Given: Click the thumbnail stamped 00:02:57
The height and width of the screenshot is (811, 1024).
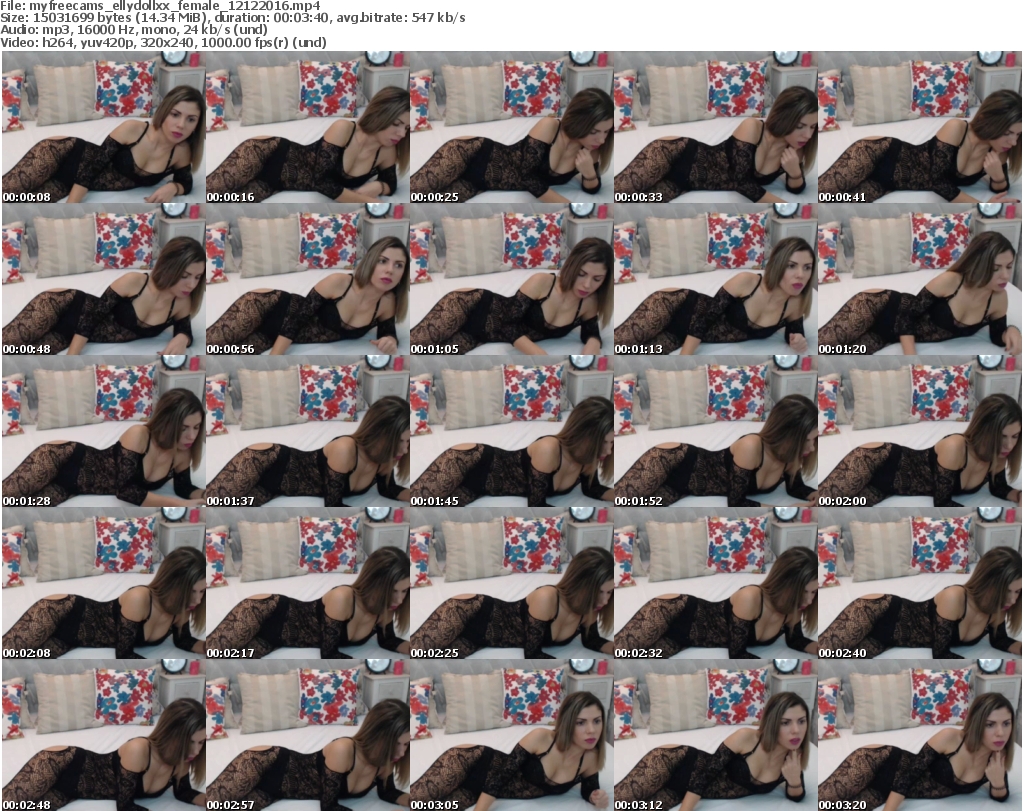Looking at the screenshot, I should click(x=308, y=735).
